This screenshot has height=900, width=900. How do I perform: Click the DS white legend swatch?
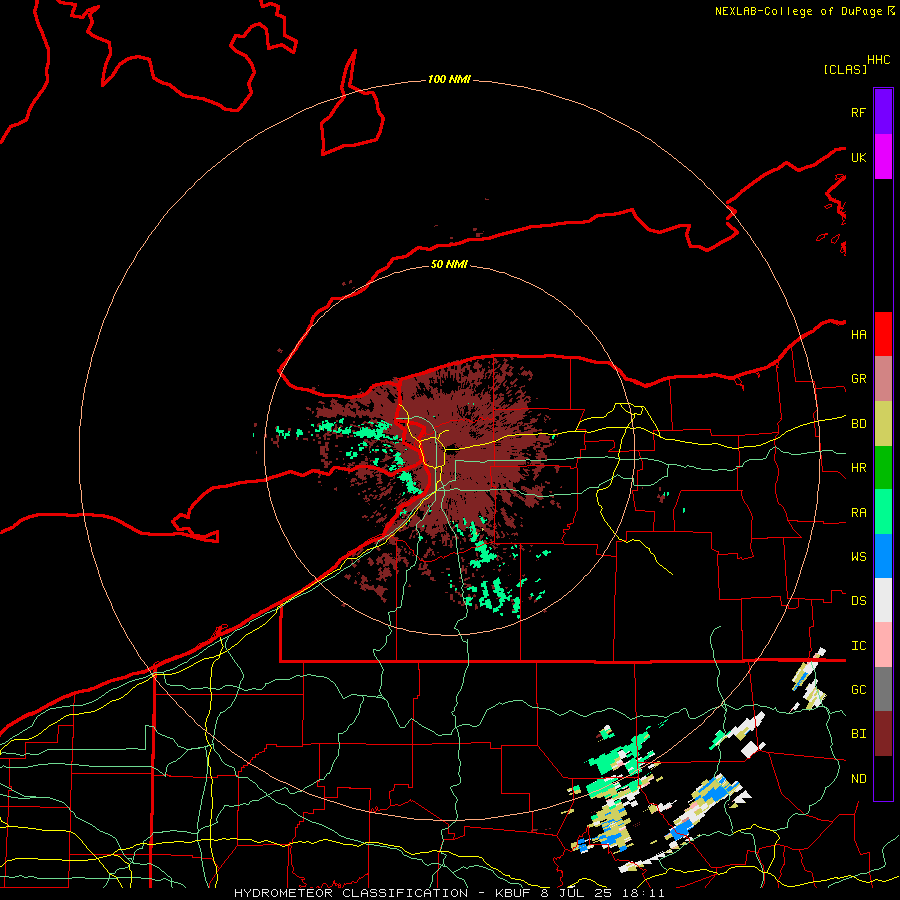[883, 600]
